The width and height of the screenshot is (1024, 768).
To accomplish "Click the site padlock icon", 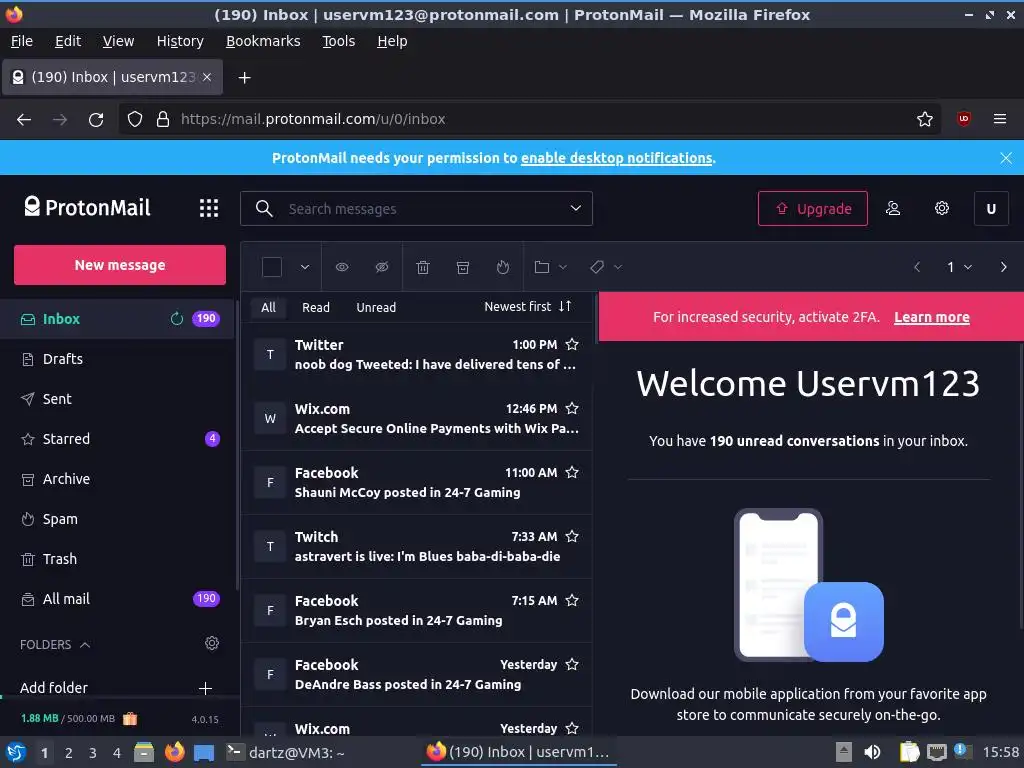I will pyautogui.click(x=163, y=119).
